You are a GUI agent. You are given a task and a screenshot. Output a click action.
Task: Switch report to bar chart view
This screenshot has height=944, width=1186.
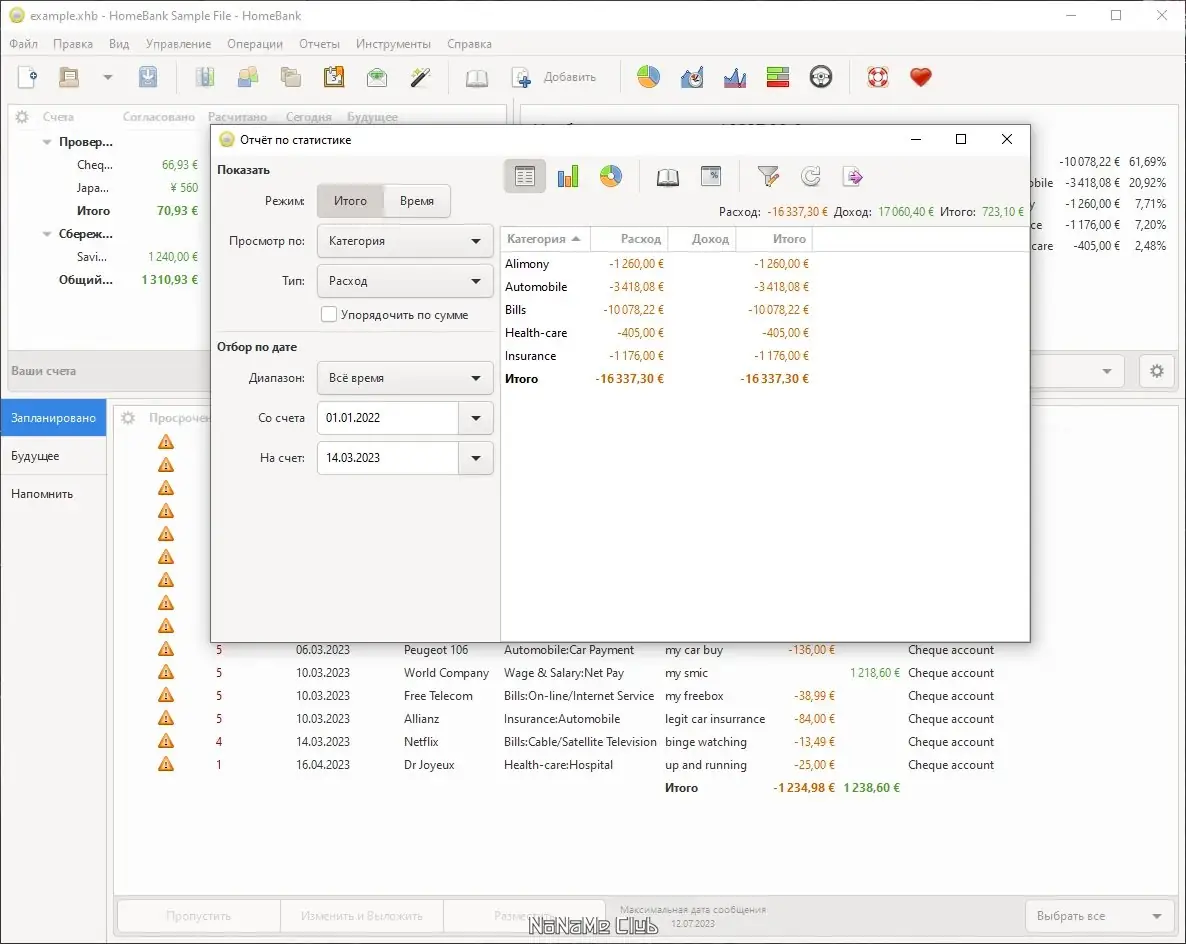[567, 177]
